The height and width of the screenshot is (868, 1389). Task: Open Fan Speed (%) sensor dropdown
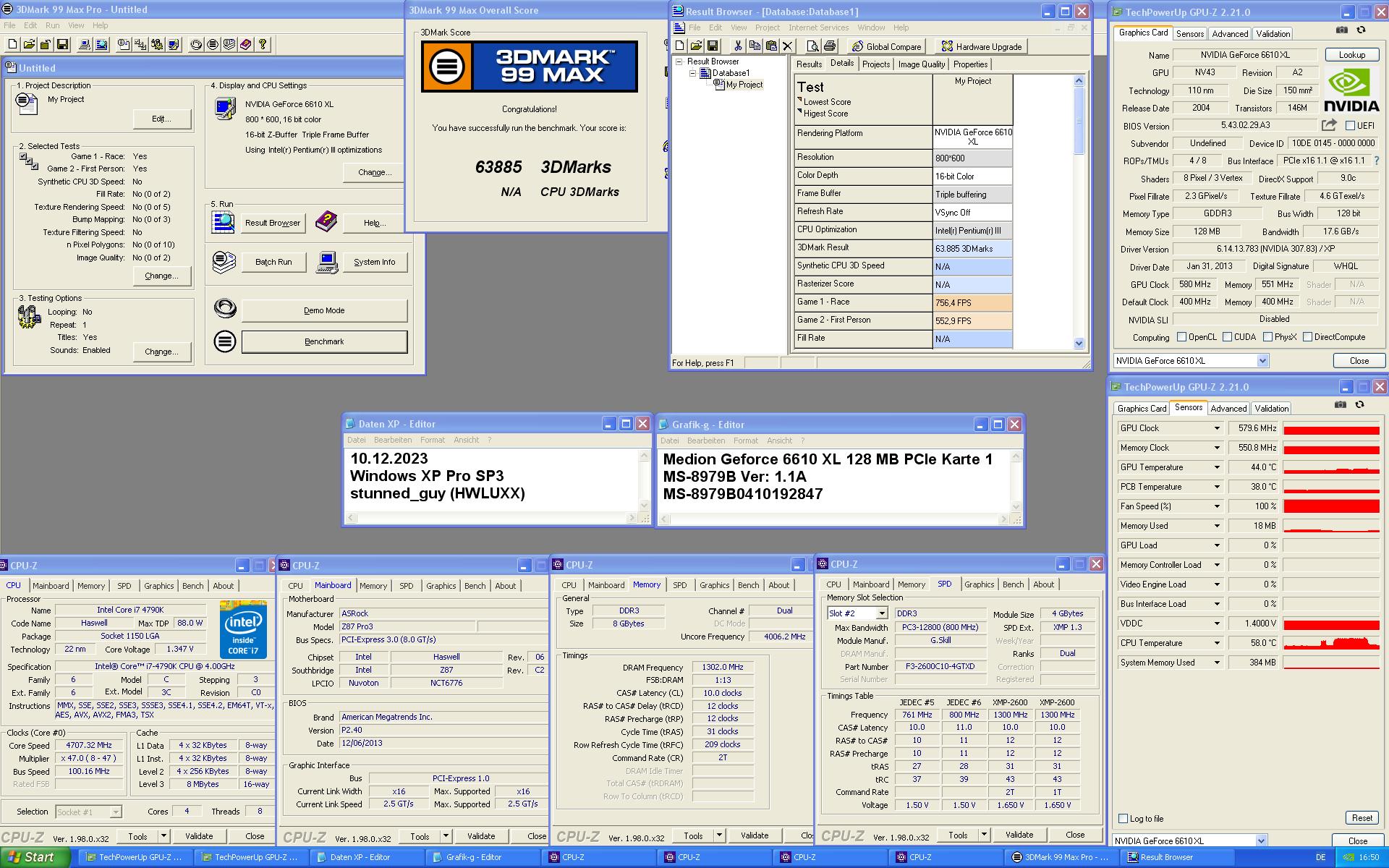[1216, 506]
